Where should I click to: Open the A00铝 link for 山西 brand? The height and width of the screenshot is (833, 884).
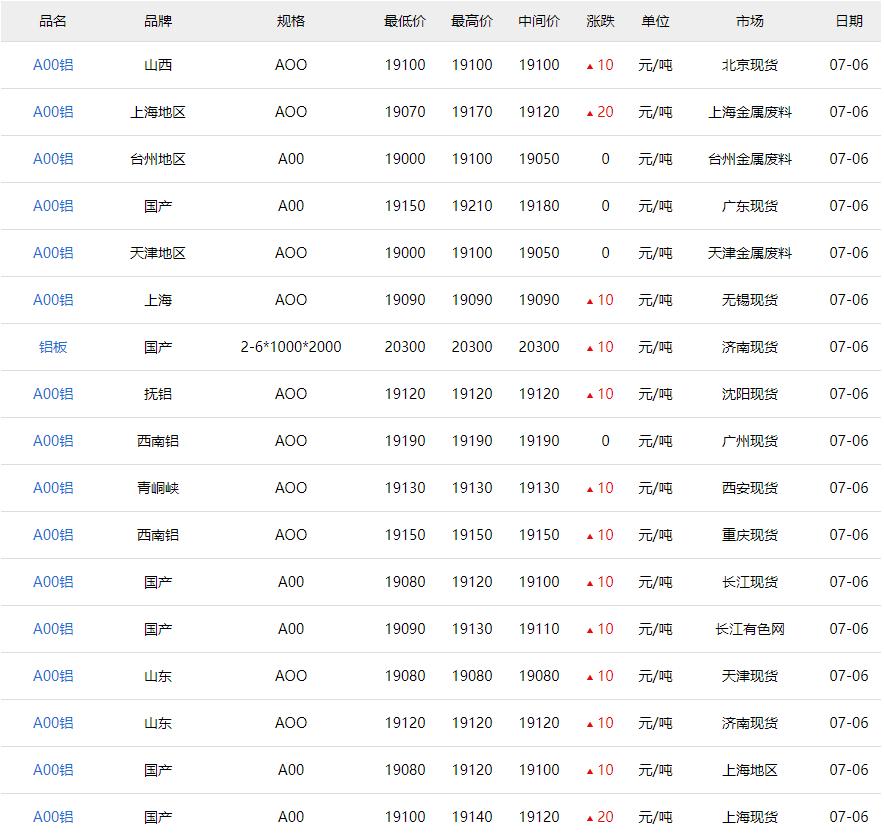pyautogui.click(x=53, y=65)
